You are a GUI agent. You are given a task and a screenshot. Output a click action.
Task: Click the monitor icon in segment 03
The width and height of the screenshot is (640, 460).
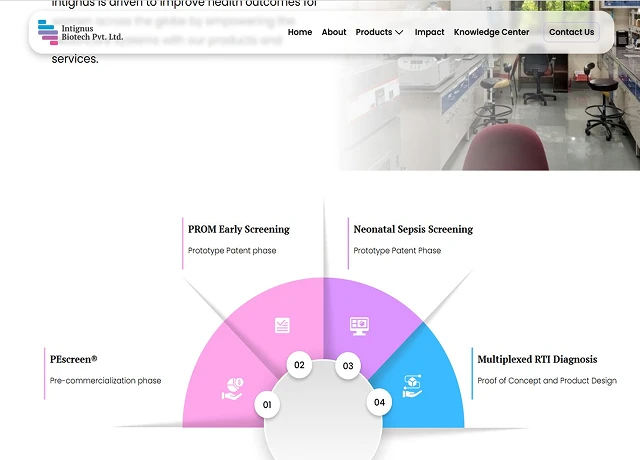(359, 325)
